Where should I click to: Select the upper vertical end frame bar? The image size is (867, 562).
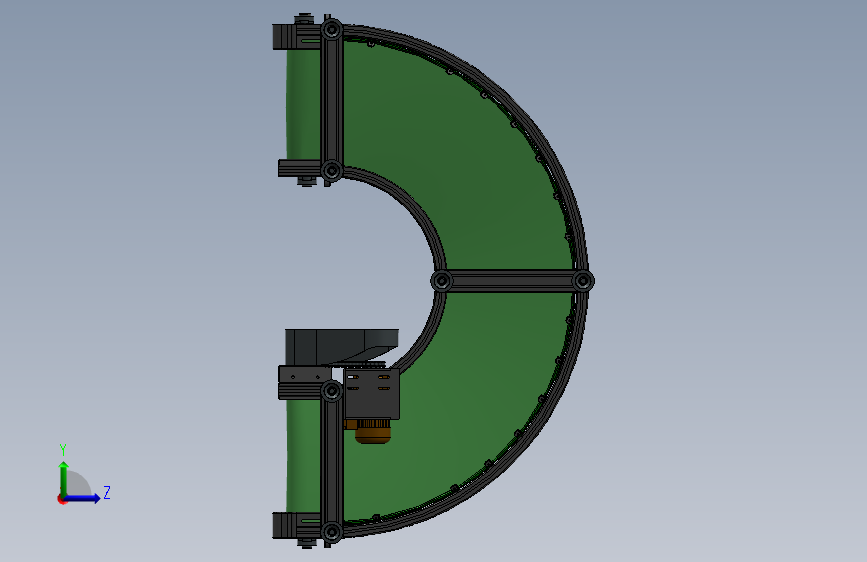332,100
